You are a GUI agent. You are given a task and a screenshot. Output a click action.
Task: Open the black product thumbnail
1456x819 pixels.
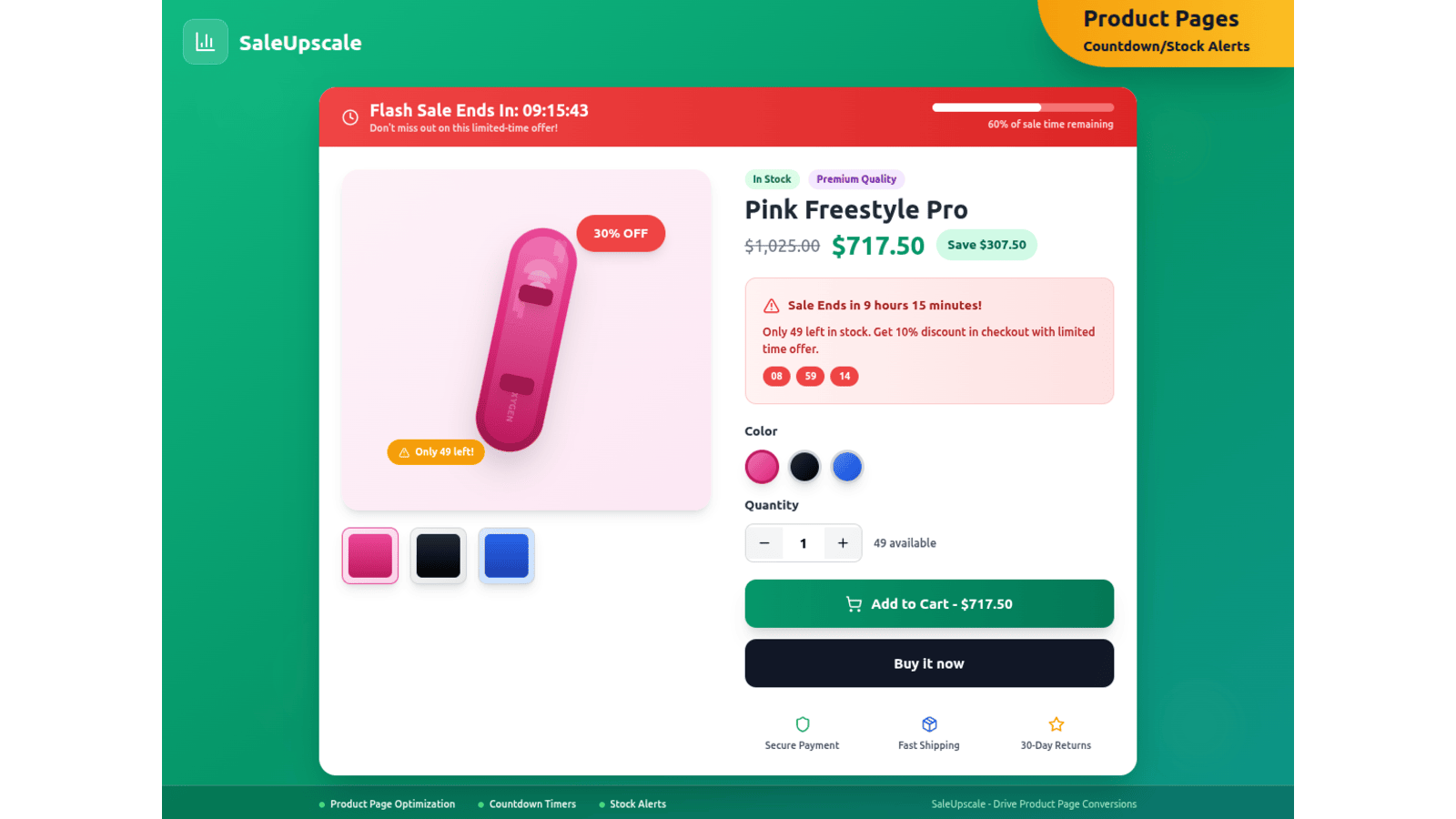(439, 556)
